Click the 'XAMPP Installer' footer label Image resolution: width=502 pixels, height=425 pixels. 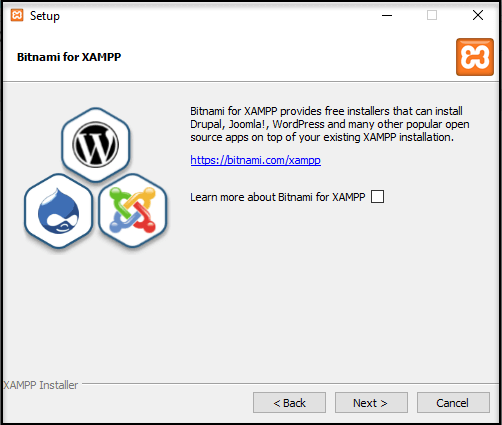[x=40, y=385]
